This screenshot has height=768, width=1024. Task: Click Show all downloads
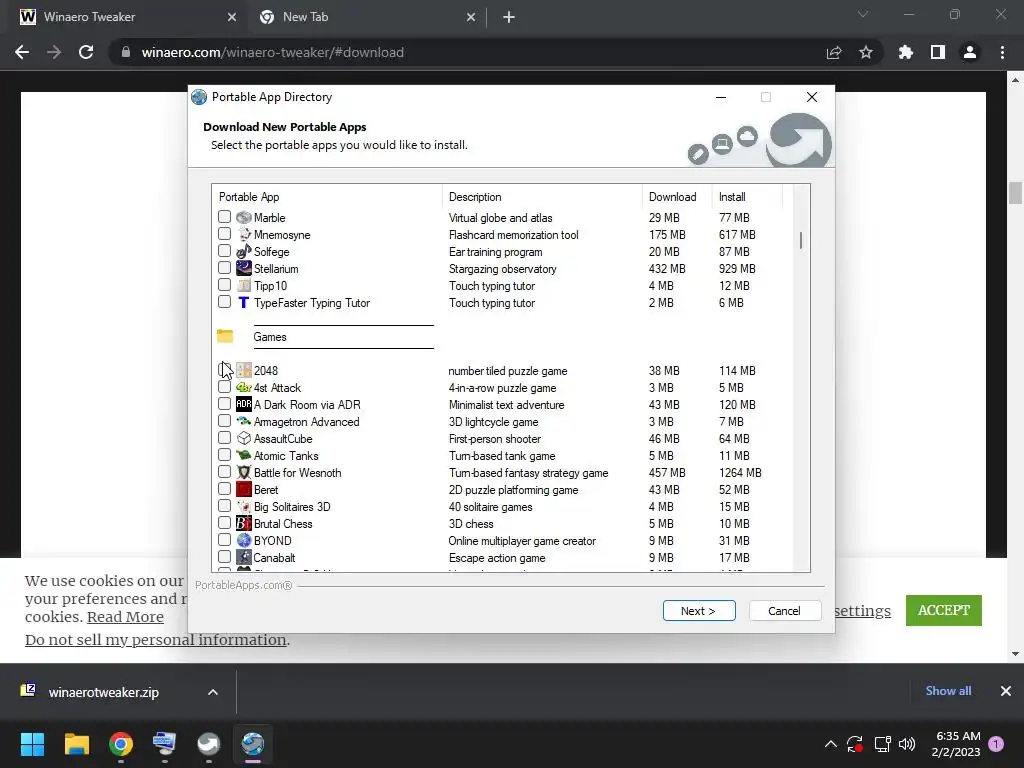(x=948, y=691)
